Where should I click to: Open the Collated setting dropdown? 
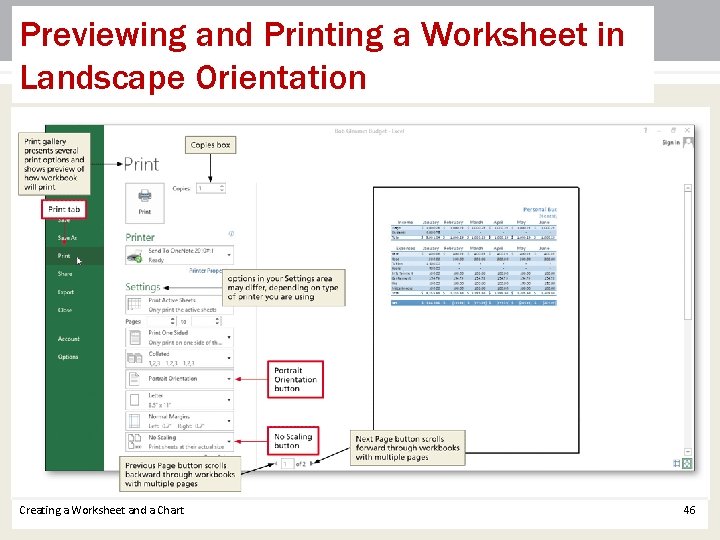(x=180, y=358)
